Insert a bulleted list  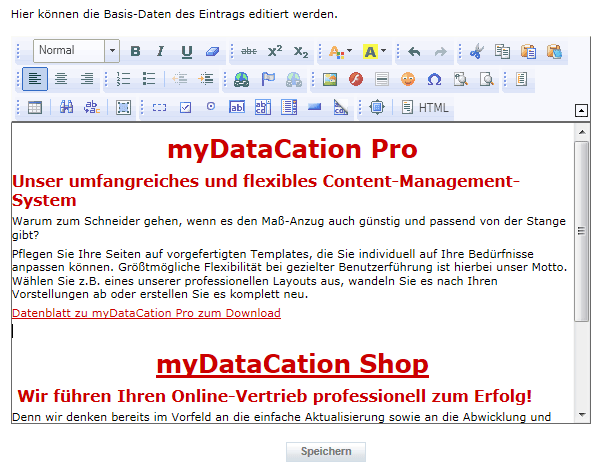[149, 79]
